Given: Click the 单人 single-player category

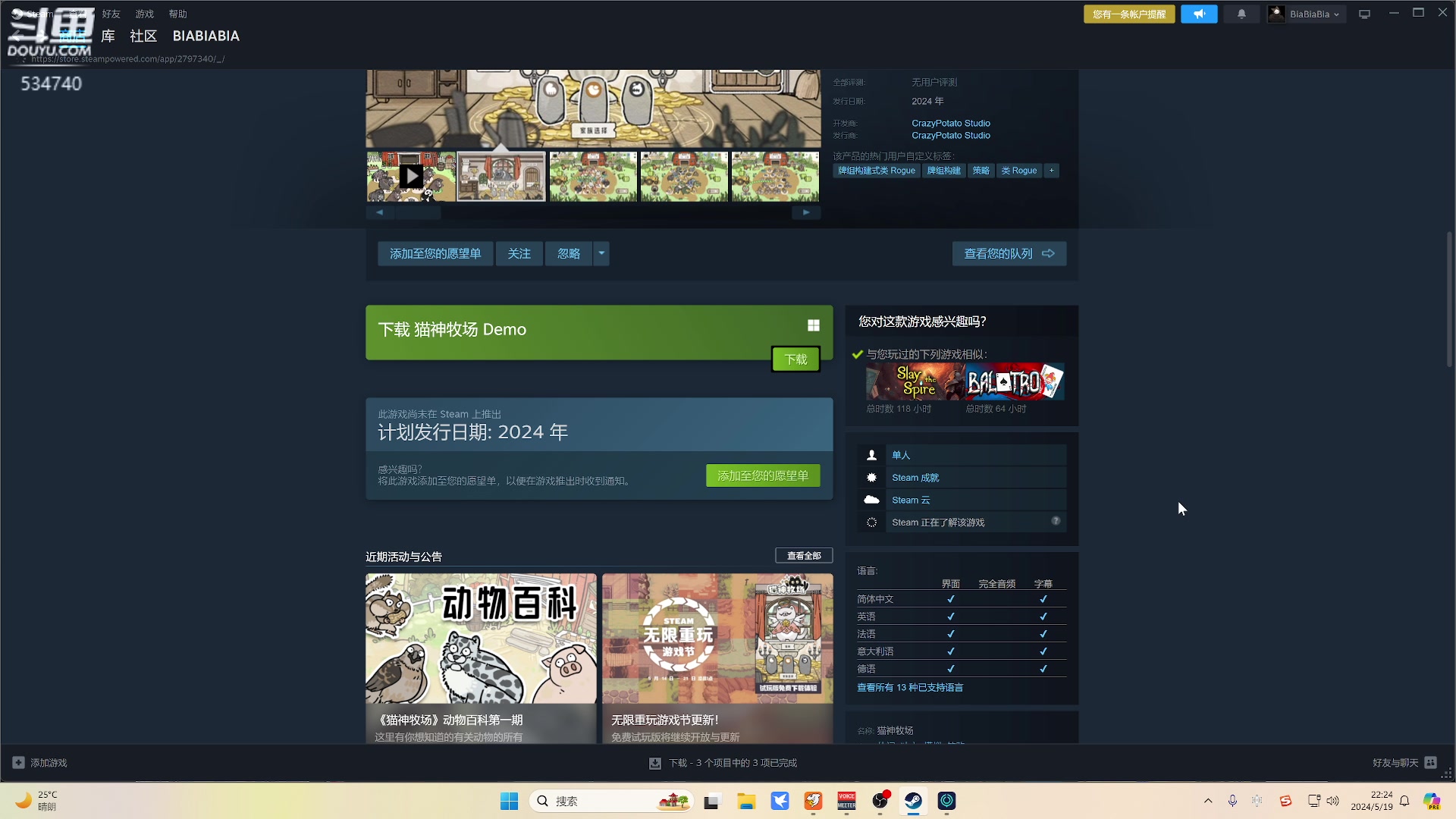Looking at the screenshot, I should point(962,455).
